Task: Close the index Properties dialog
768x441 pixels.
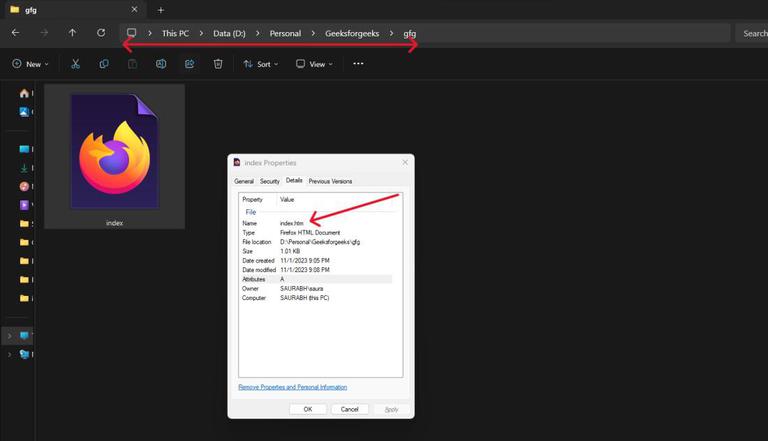Action: pos(405,162)
